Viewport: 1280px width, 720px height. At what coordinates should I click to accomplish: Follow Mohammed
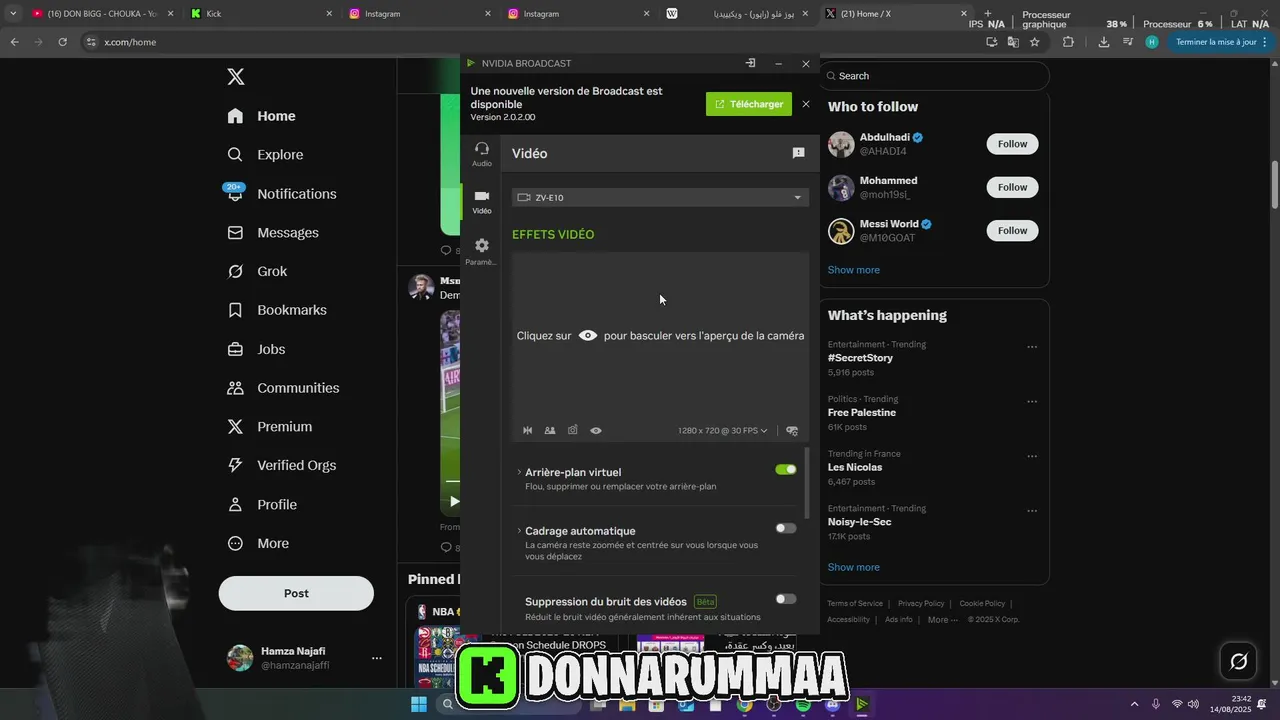[x=1012, y=187]
